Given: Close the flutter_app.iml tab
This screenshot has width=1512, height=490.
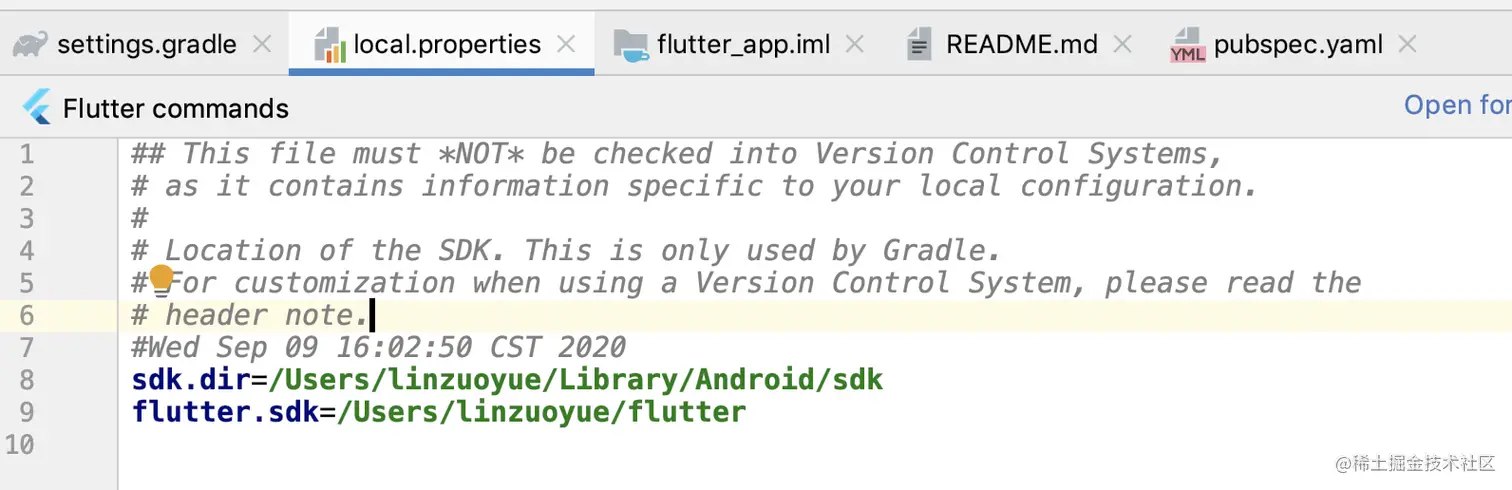Looking at the screenshot, I should tap(855, 44).
